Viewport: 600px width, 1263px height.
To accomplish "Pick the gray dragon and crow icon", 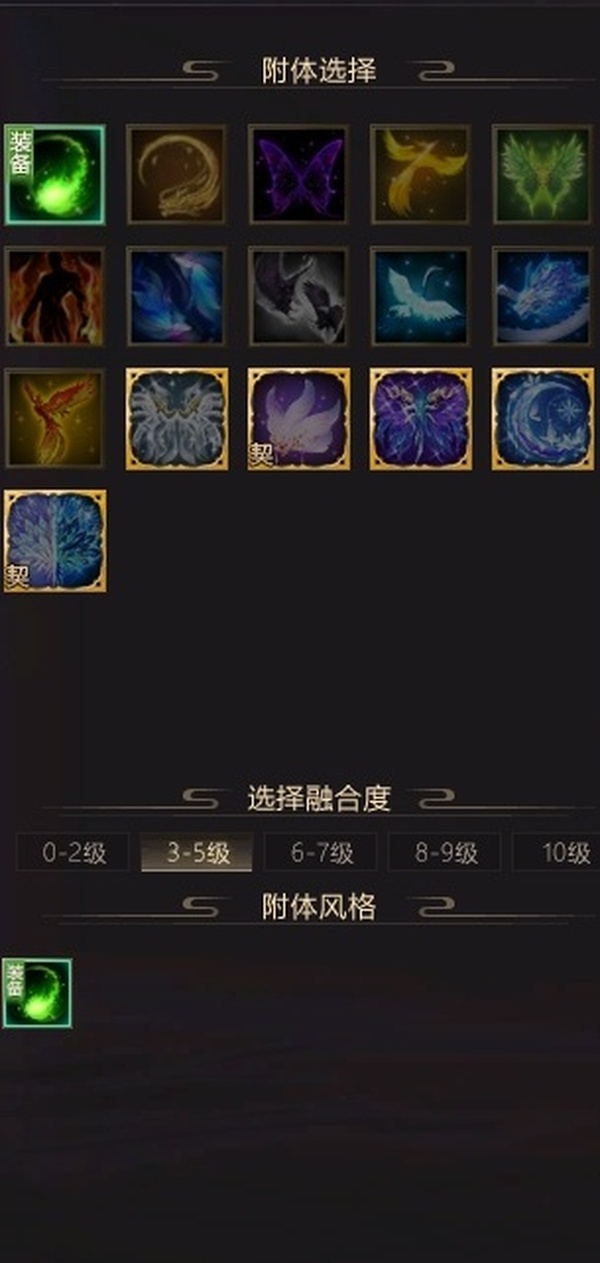I will tap(298, 296).
